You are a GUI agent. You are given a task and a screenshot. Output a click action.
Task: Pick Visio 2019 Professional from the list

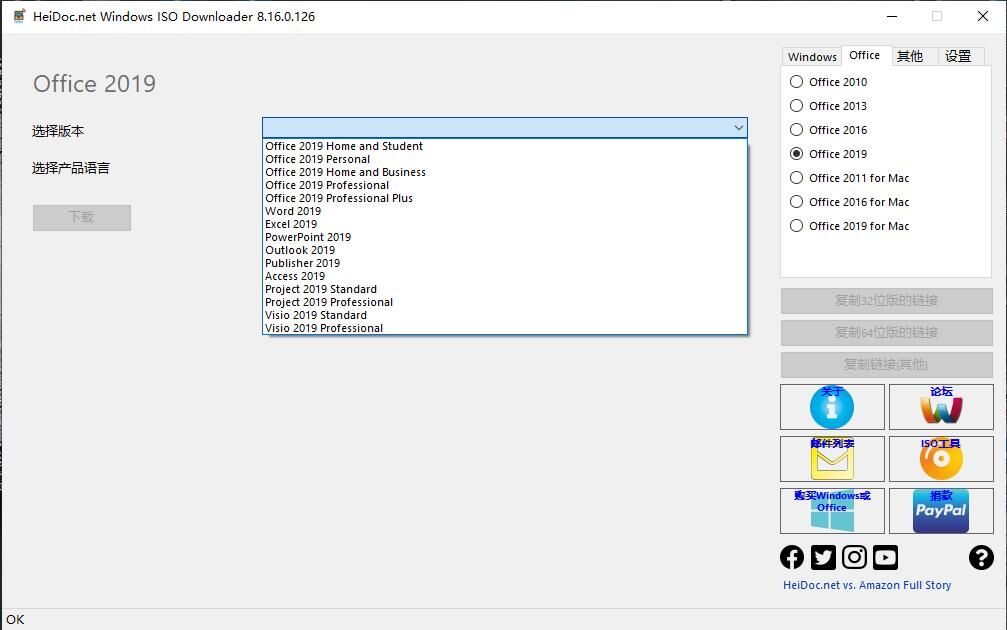pyautogui.click(x=324, y=328)
